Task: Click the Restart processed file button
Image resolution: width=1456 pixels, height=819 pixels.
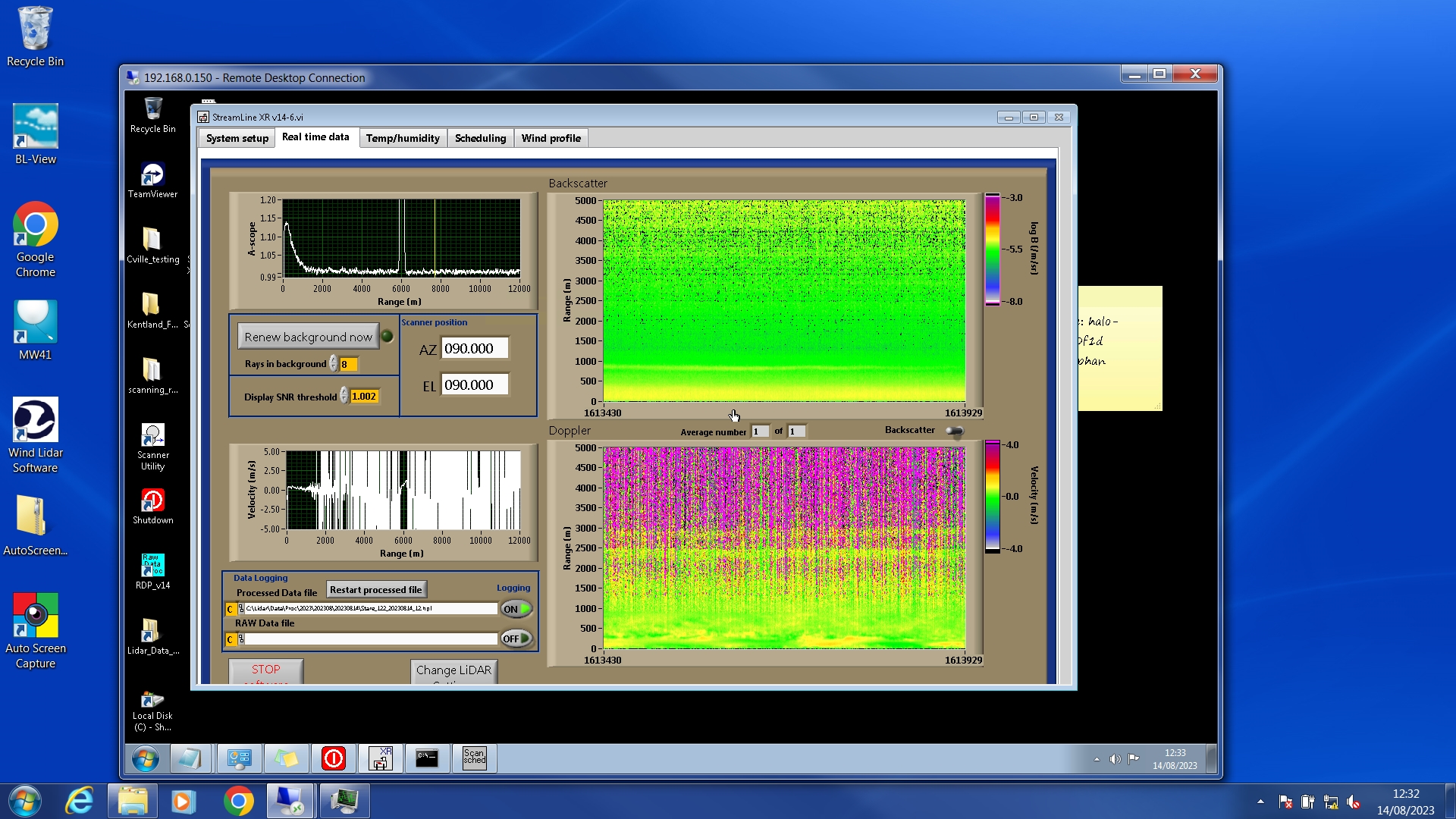Action: coord(375,589)
